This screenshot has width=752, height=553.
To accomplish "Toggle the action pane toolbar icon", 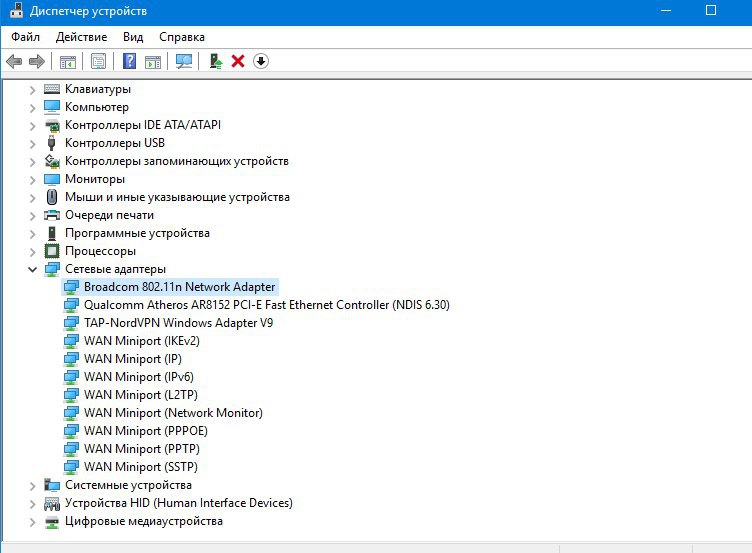I will (x=153, y=61).
